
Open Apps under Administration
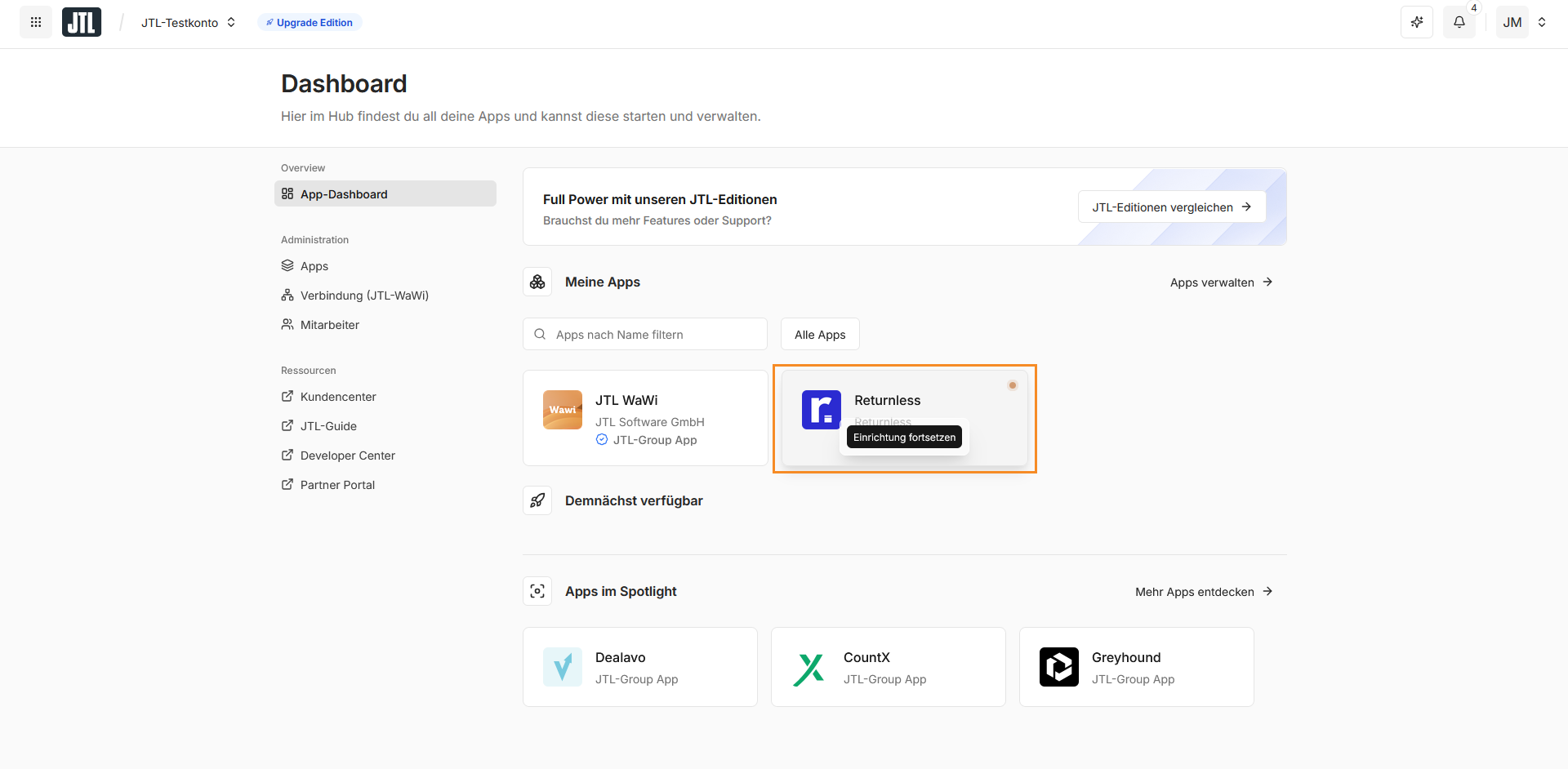pos(314,266)
